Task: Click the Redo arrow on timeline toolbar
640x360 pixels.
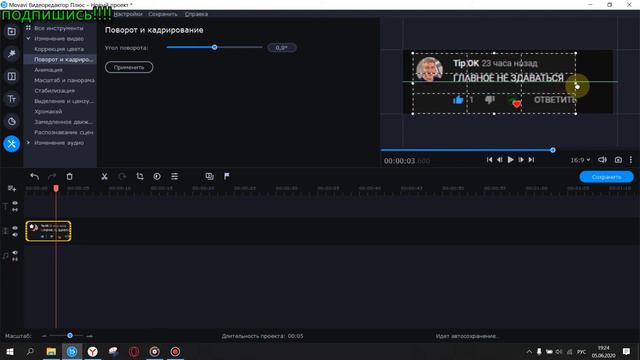Action: (x=52, y=176)
